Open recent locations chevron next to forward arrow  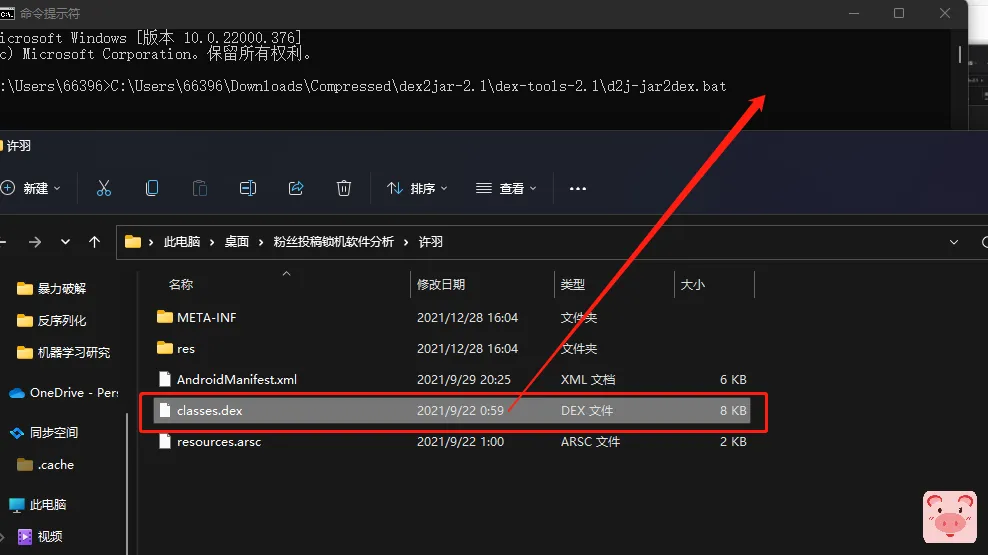pos(65,242)
